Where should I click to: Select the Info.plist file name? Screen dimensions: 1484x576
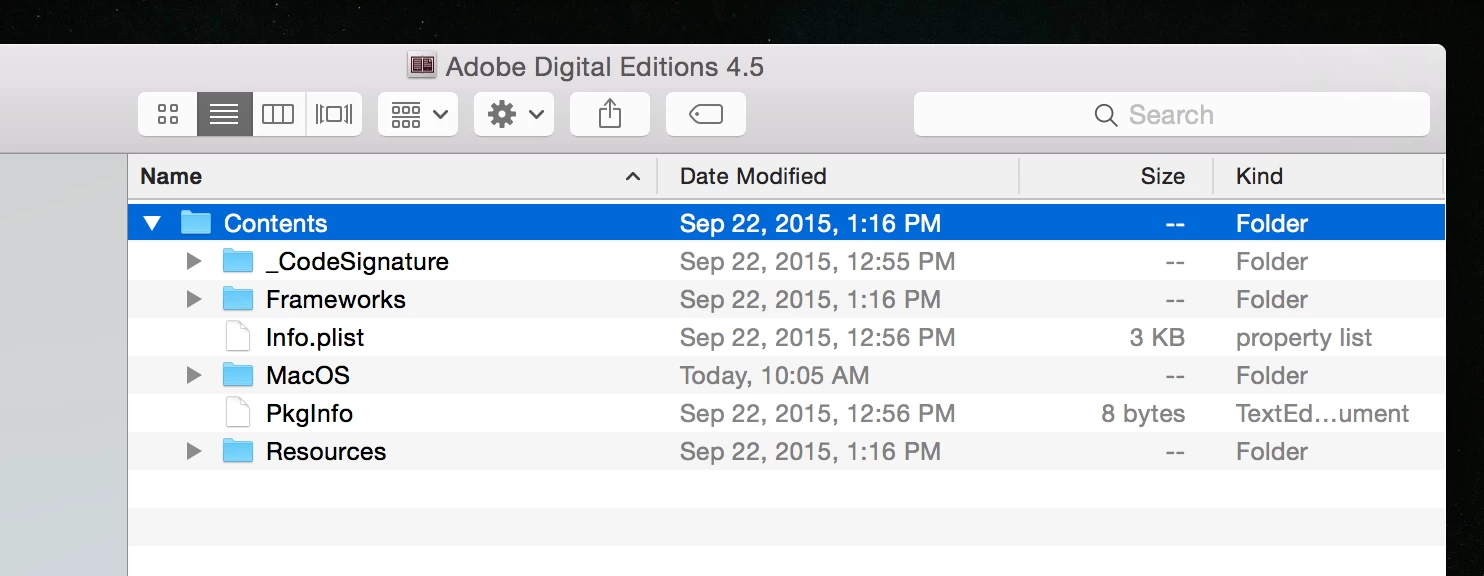click(315, 338)
